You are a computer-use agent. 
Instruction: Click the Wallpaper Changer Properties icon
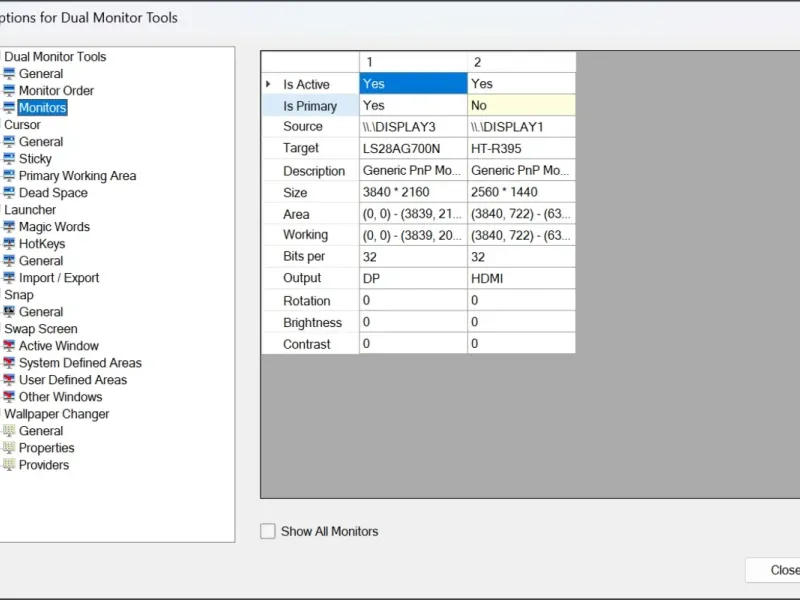pyautogui.click(x=9, y=447)
